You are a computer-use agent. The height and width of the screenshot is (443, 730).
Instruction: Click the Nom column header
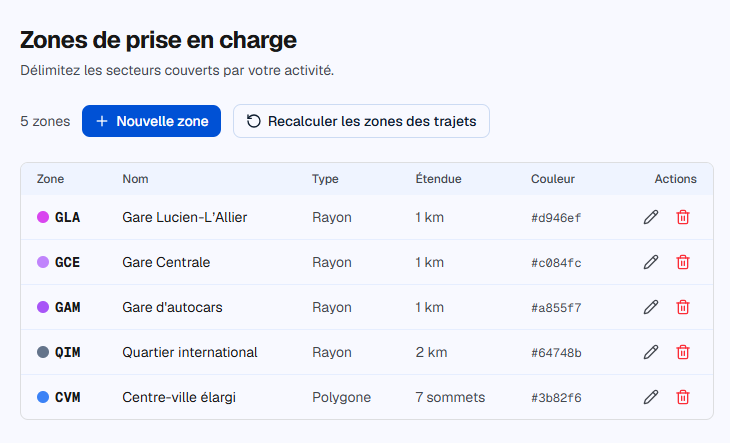click(135, 179)
